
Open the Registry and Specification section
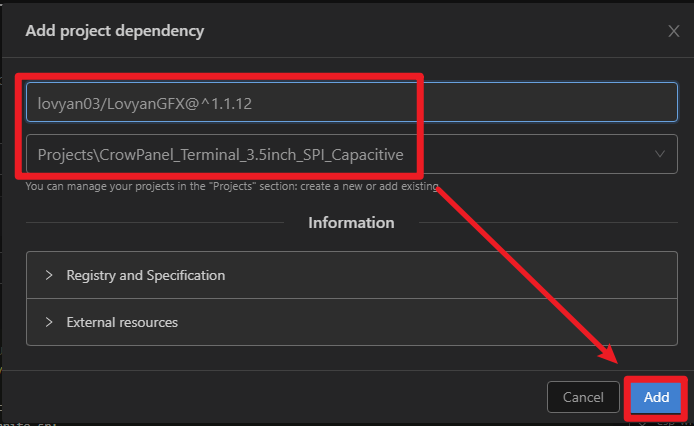coord(352,275)
